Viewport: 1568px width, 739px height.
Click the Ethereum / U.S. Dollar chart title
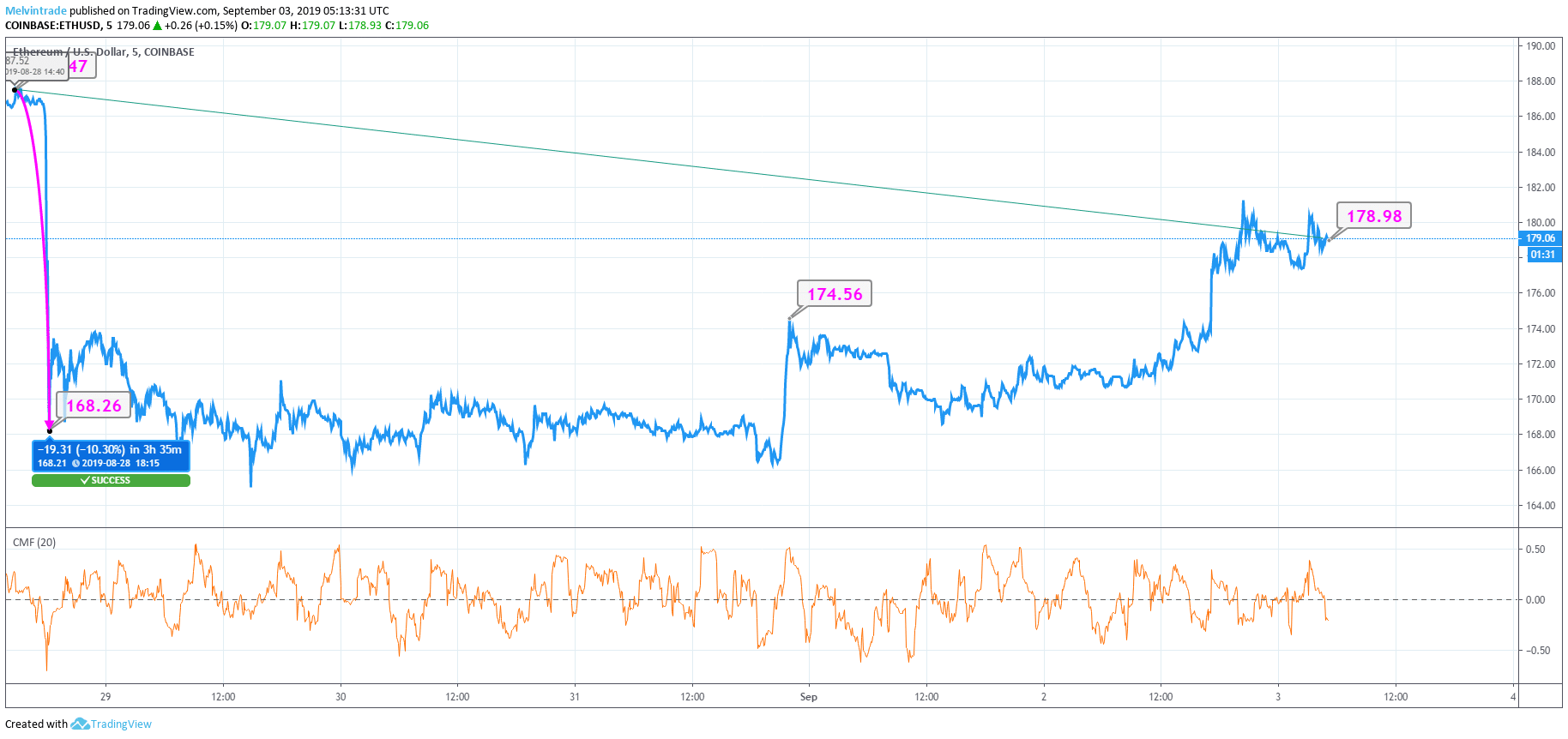(103, 51)
